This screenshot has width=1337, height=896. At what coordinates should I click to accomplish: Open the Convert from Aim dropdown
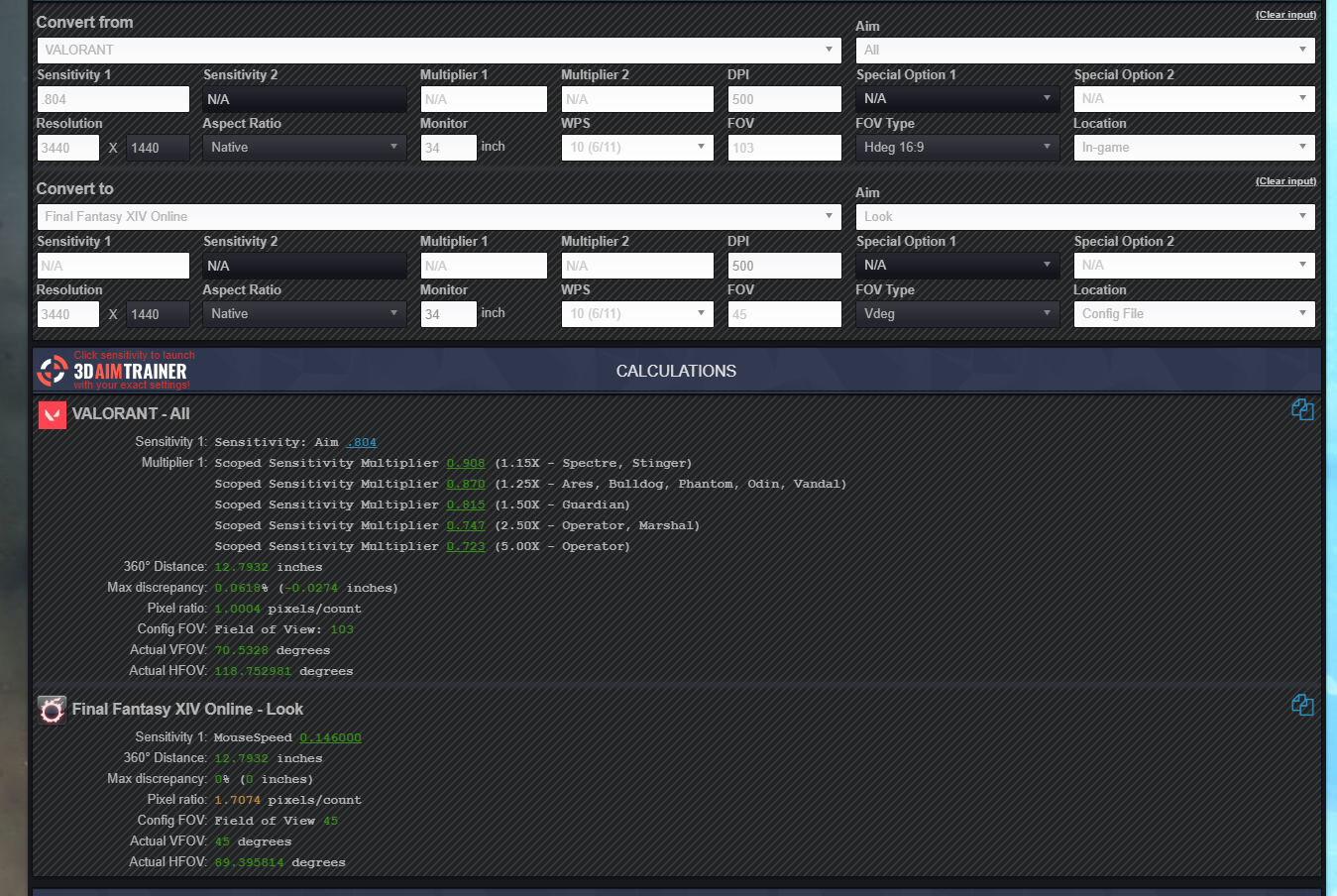coord(1085,50)
